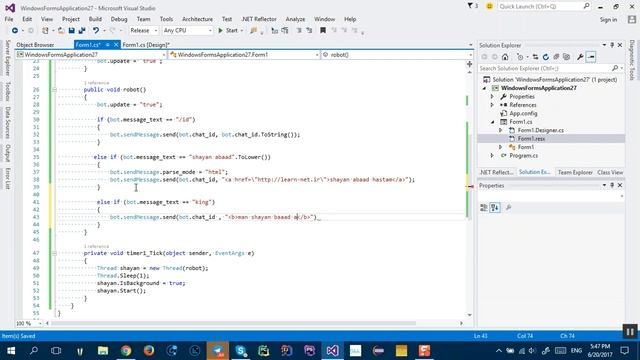Switch to the Object Browser tab

point(35,45)
